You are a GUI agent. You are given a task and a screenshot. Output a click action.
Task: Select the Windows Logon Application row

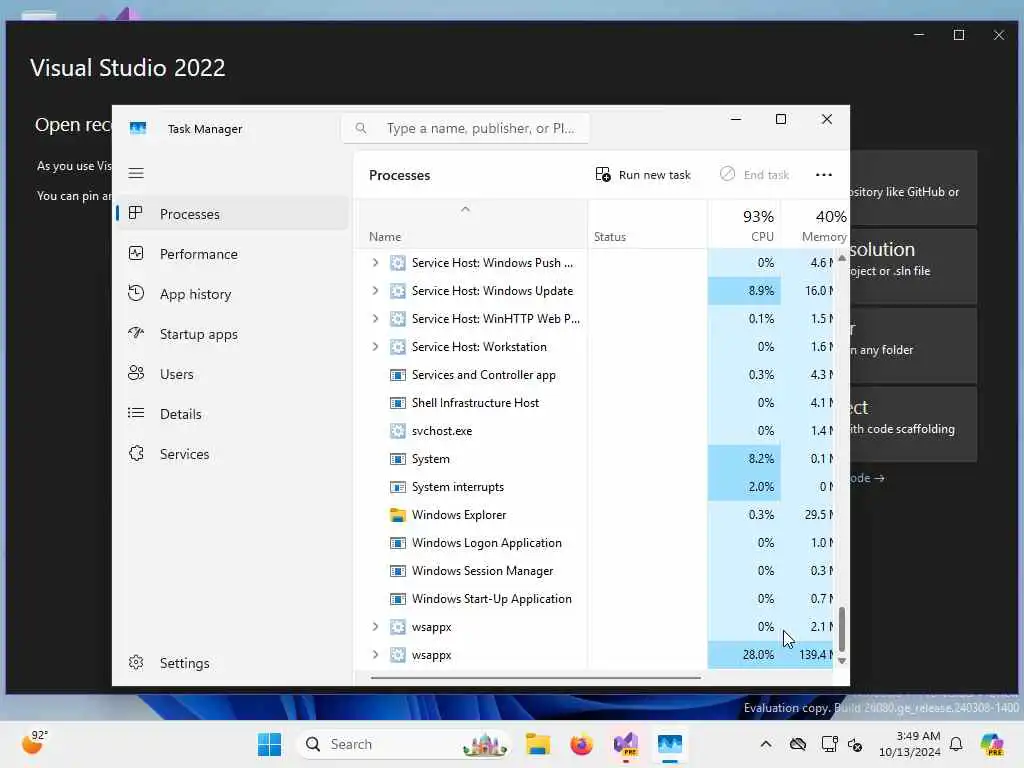[x=594, y=543]
